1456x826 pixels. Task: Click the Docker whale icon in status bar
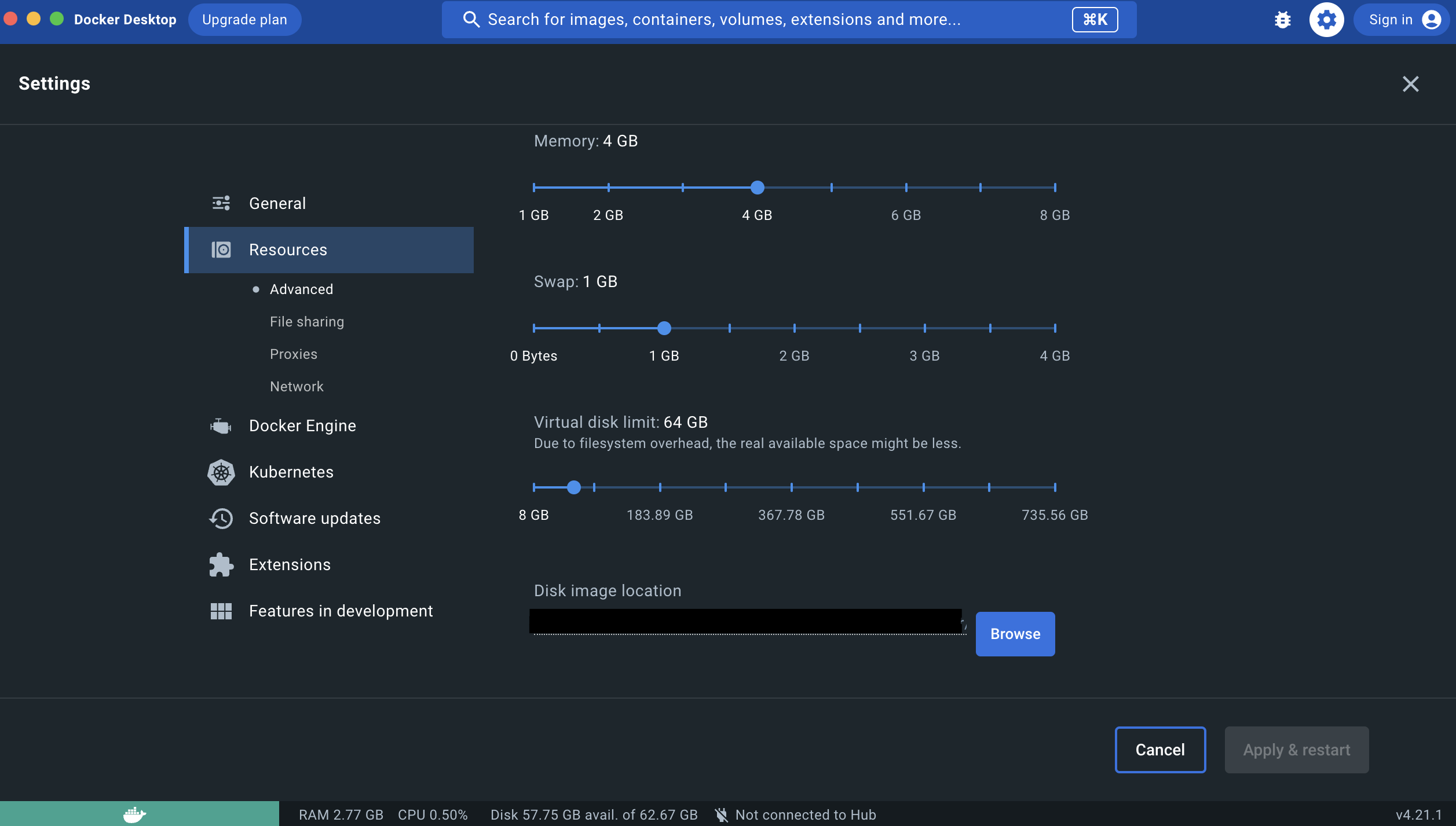[x=134, y=814]
